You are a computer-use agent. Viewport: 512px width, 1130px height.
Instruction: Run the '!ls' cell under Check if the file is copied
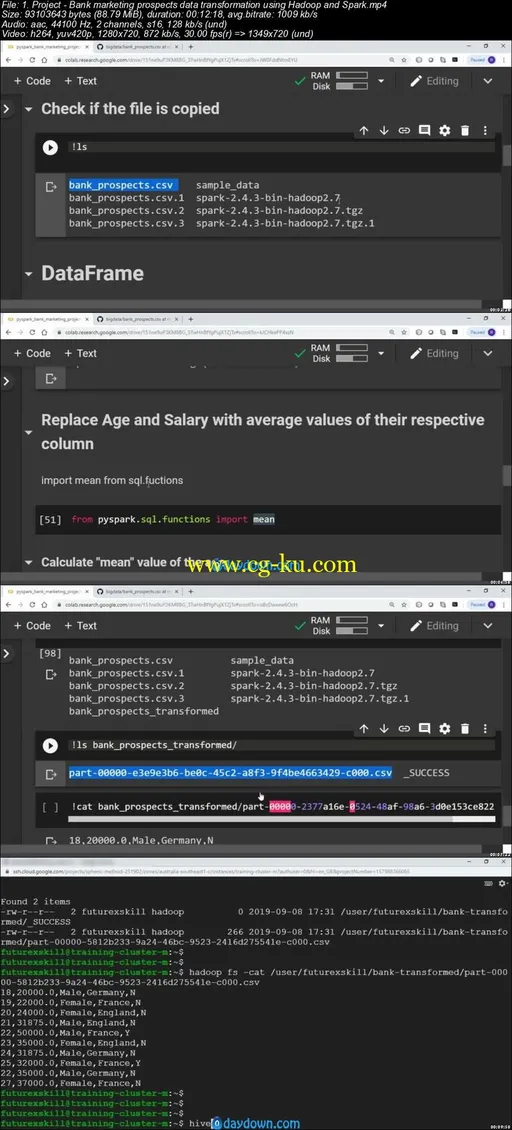click(50, 147)
